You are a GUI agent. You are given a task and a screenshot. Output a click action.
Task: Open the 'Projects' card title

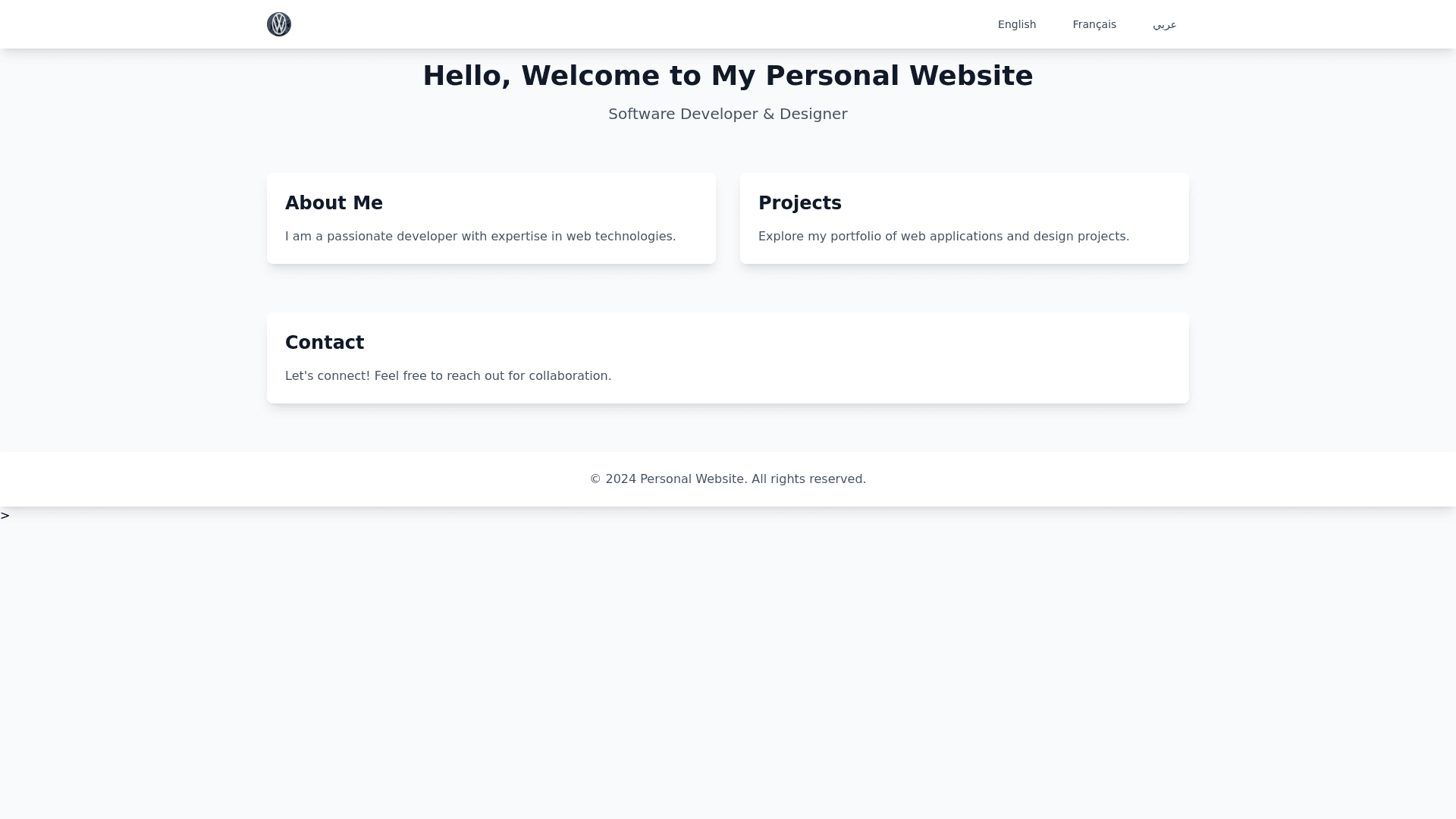pyautogui.click(x=799, y=203)
